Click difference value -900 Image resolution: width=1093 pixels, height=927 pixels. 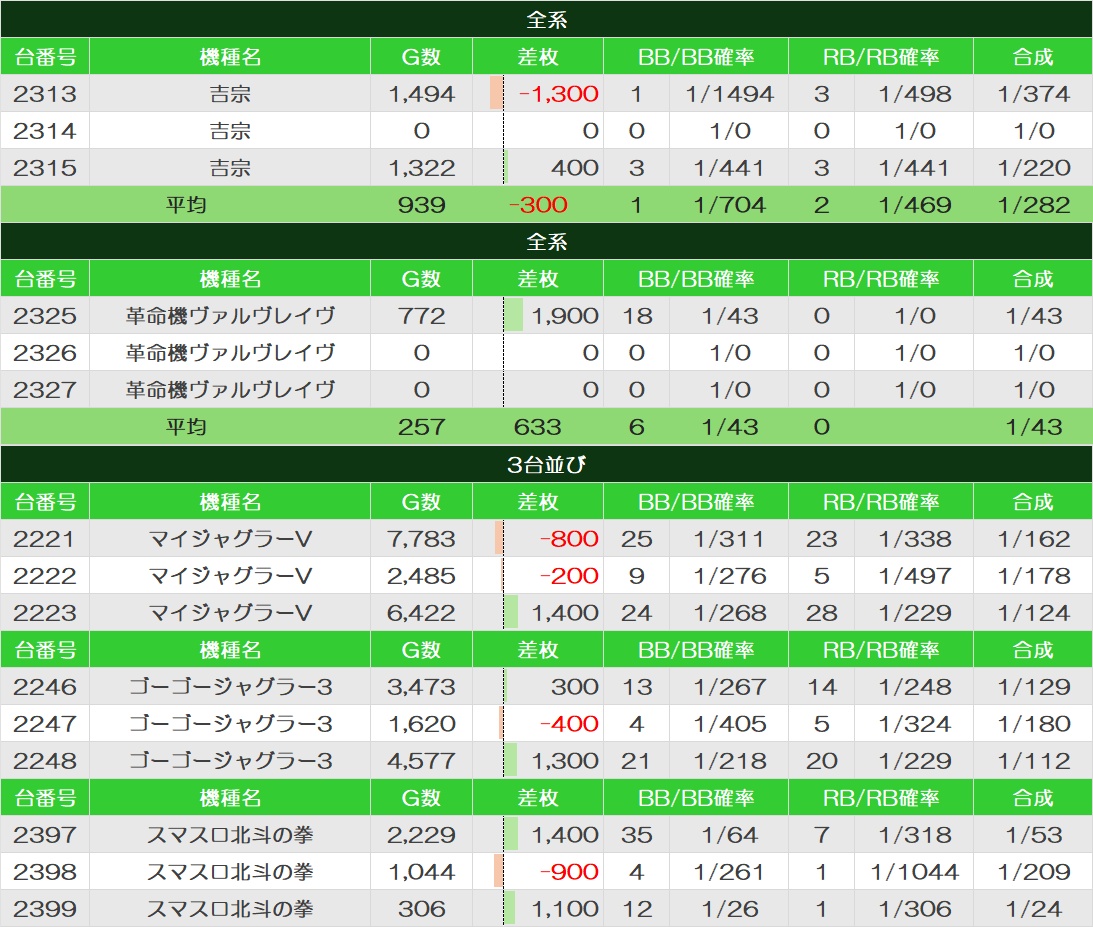coord(569,871)
